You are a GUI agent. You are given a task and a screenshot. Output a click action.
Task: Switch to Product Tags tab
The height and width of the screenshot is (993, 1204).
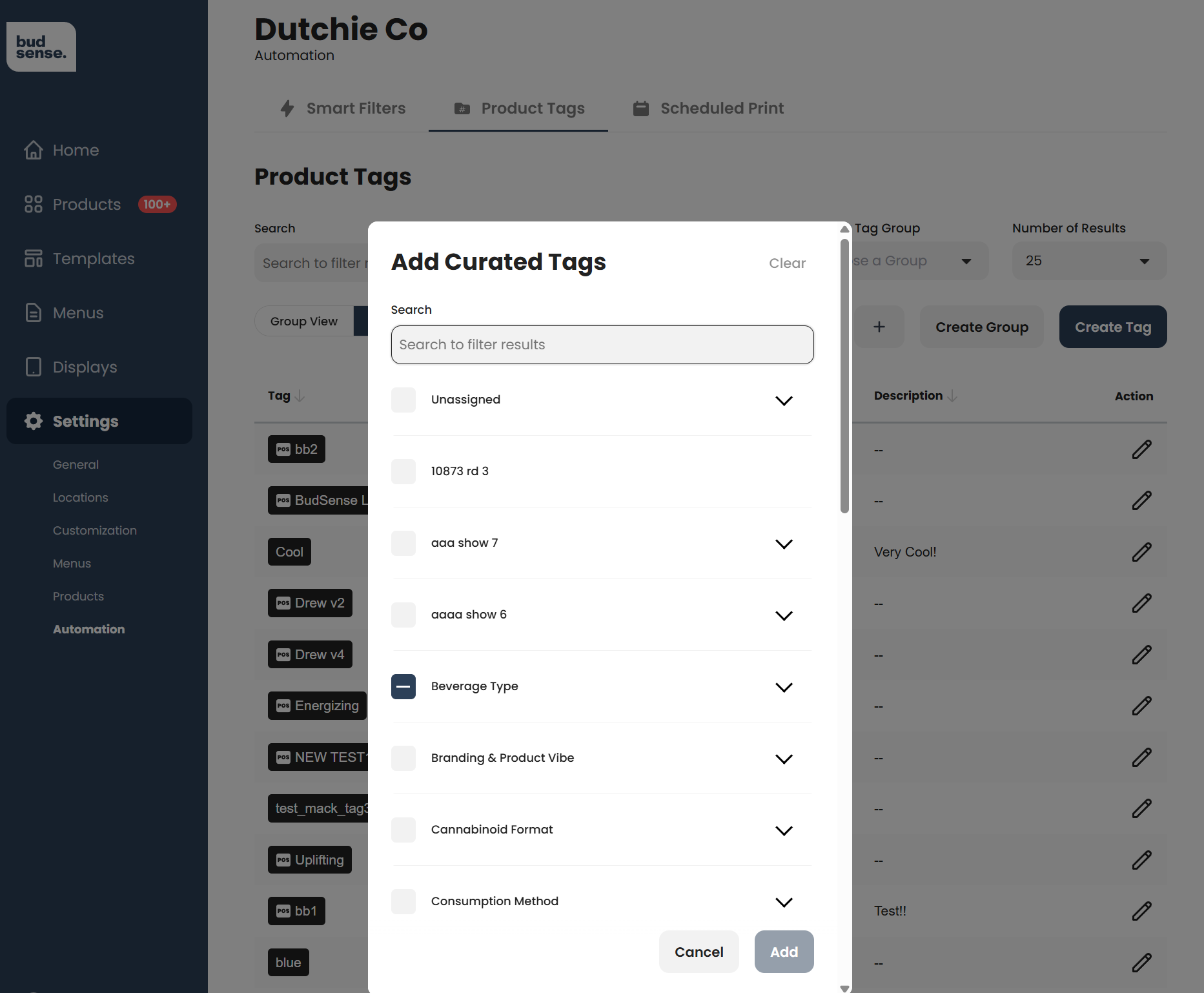pos(518,108)
